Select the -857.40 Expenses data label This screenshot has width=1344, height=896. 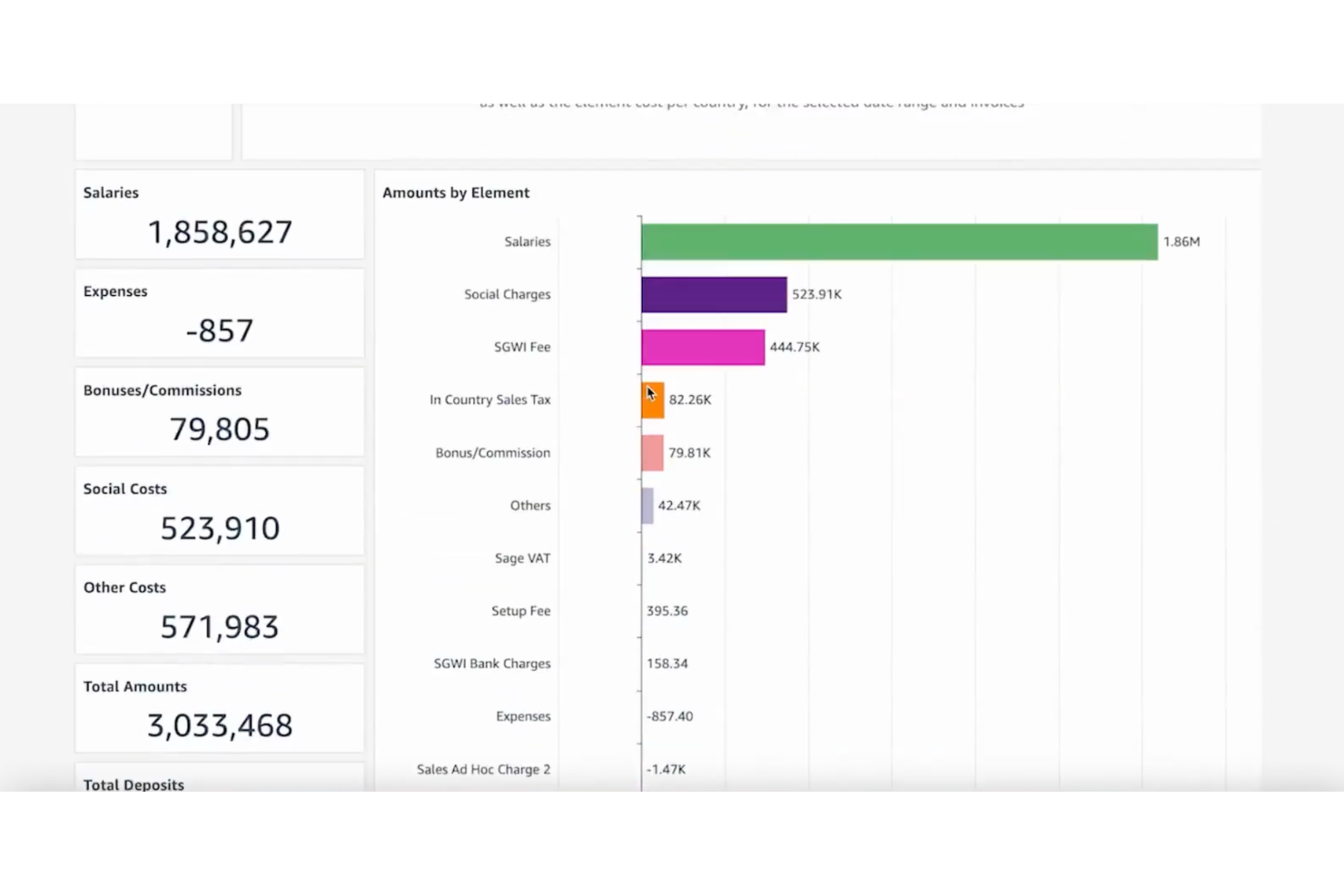(669, 716)
